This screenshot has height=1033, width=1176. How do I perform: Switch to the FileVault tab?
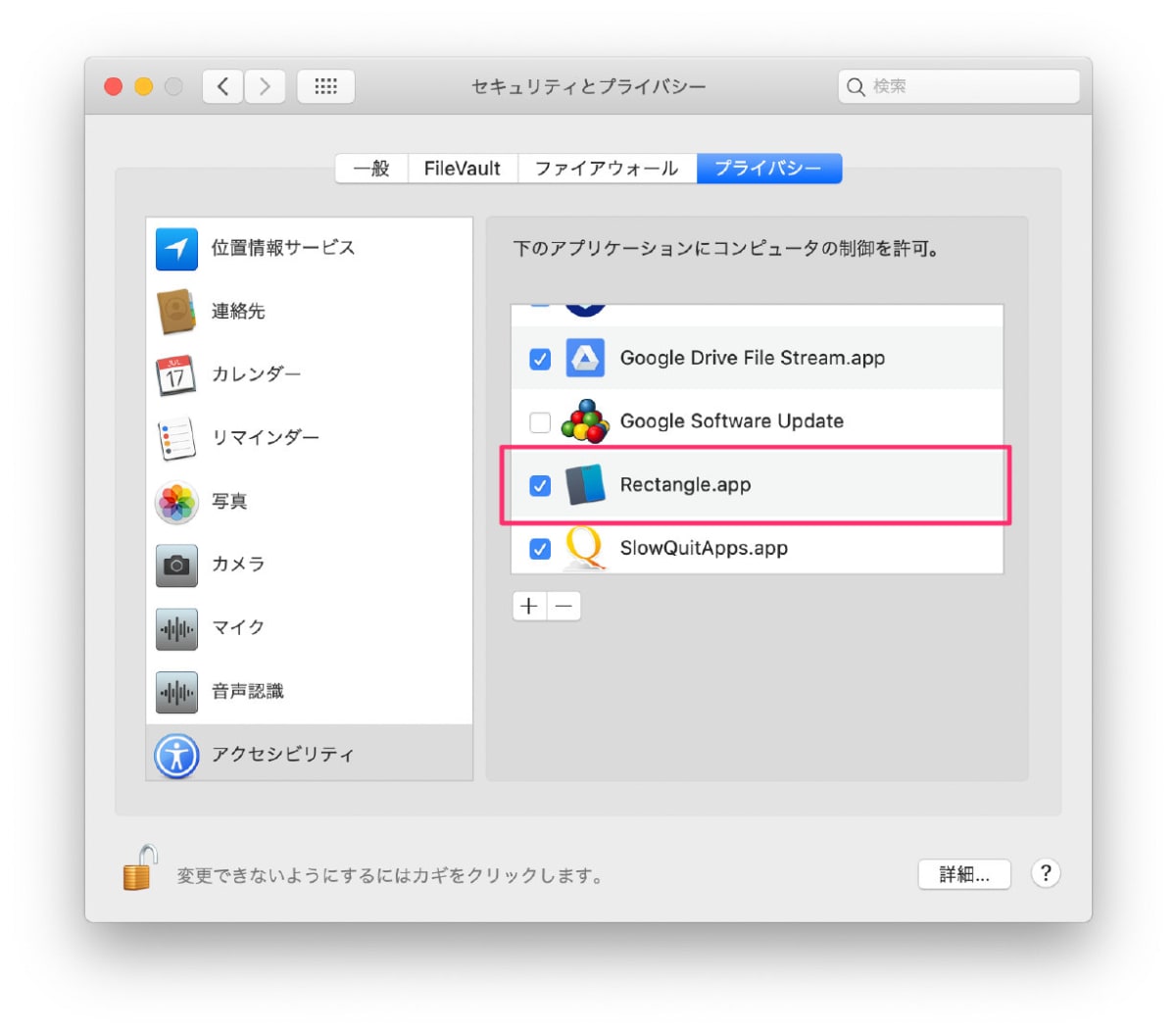(x=463, y=169)
